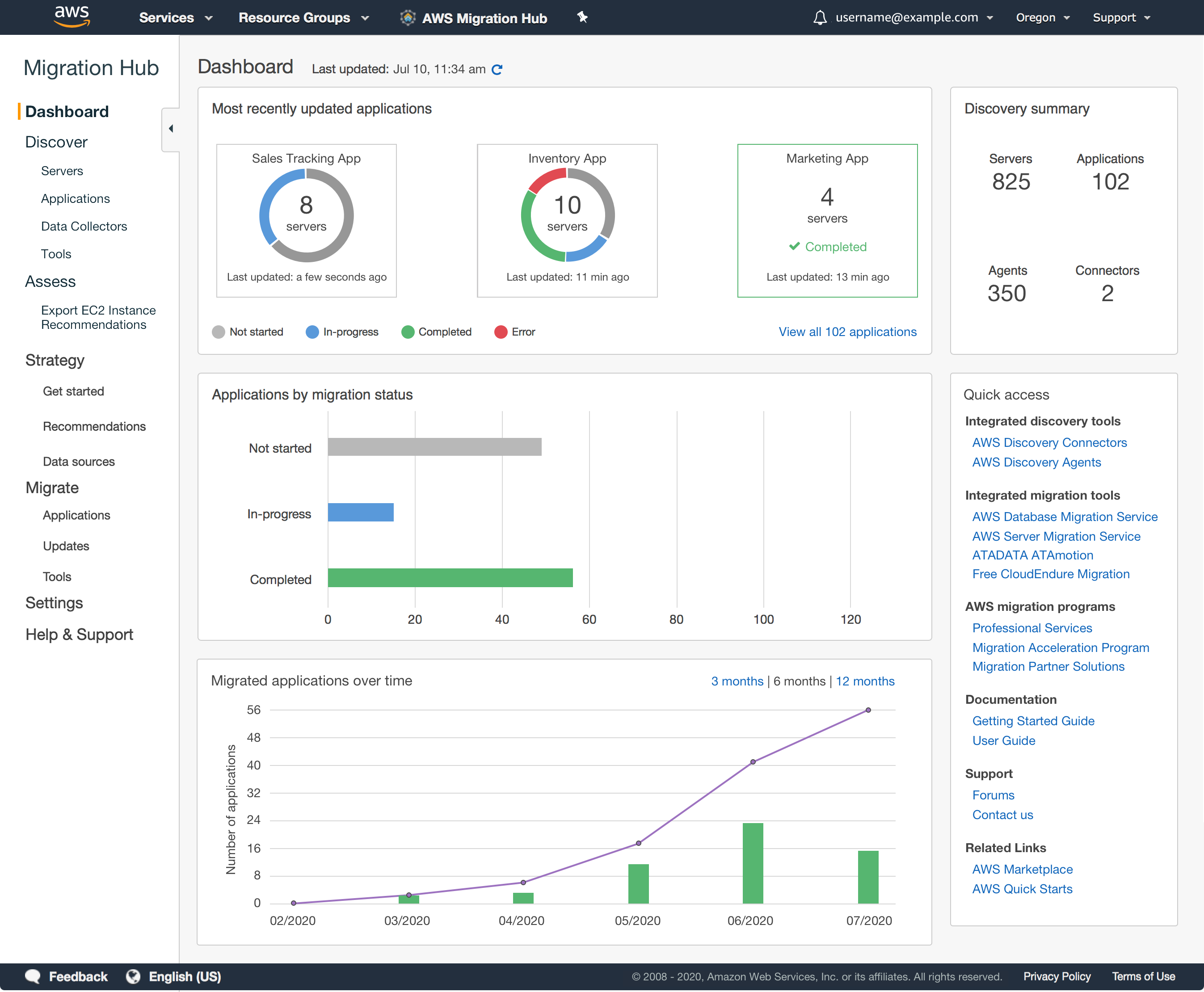Open the Forums link
The width and height of the screenshot is (1204, 992).
[x=993, y=795]
